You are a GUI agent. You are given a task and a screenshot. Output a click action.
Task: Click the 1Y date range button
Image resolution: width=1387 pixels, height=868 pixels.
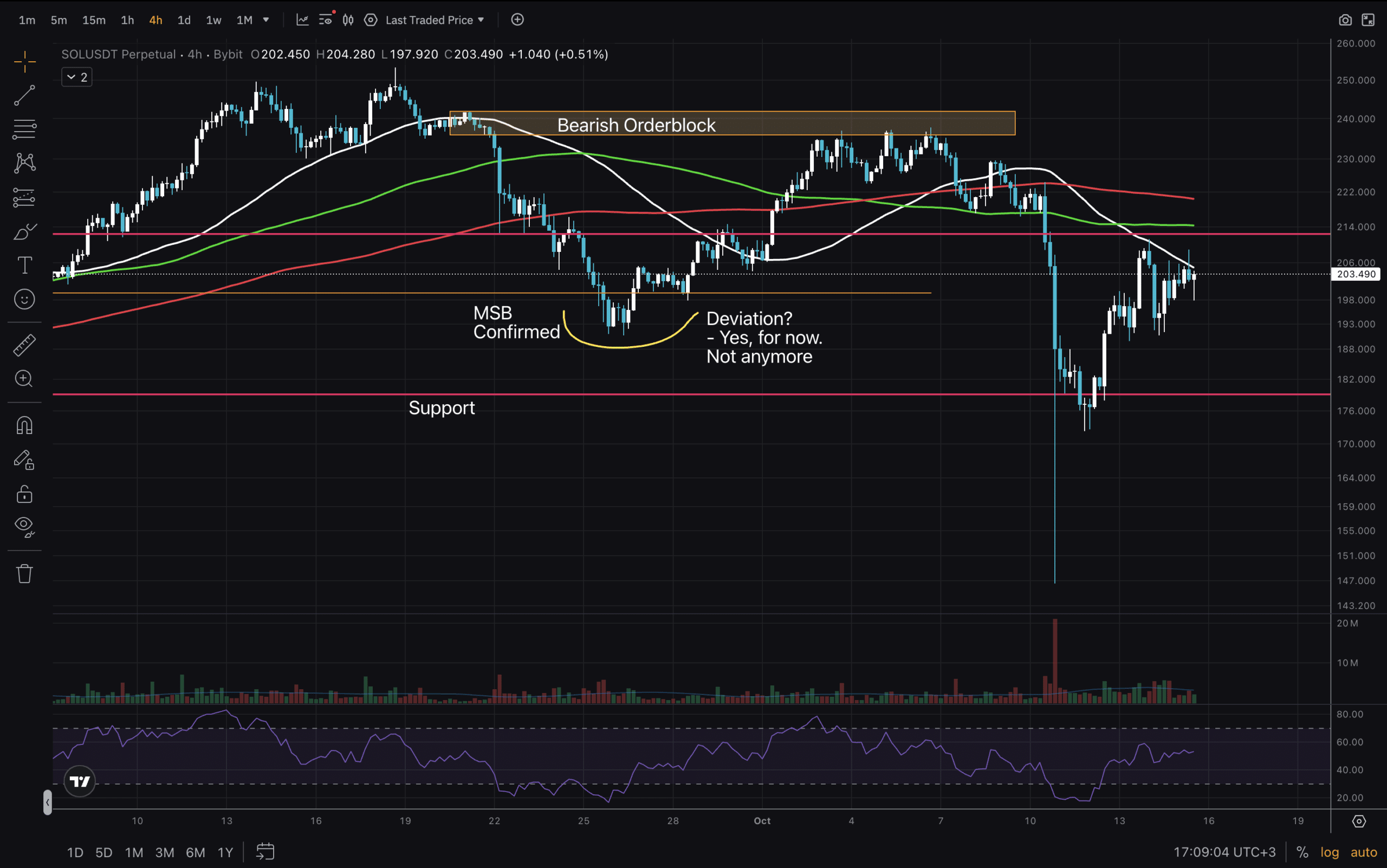(x=225, y=852)
